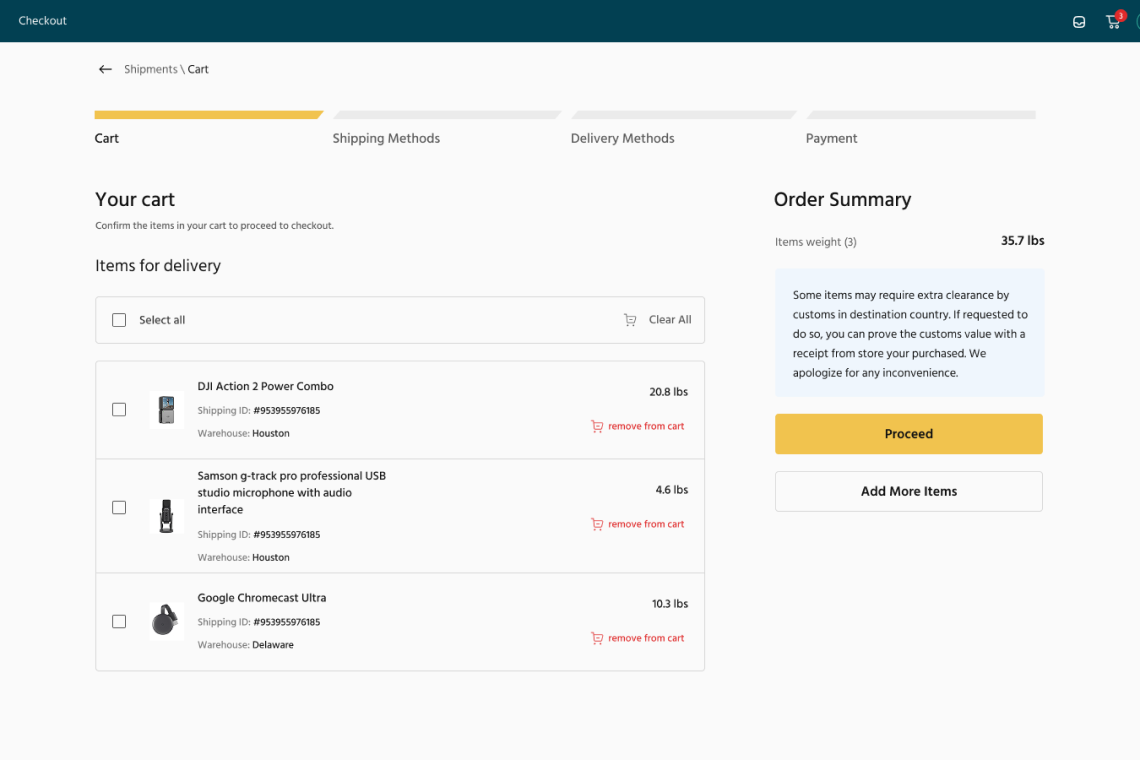Screen dimensions: 1140x760
Task: Click the 10.3 lbs weight value
Action: [670, 604]
